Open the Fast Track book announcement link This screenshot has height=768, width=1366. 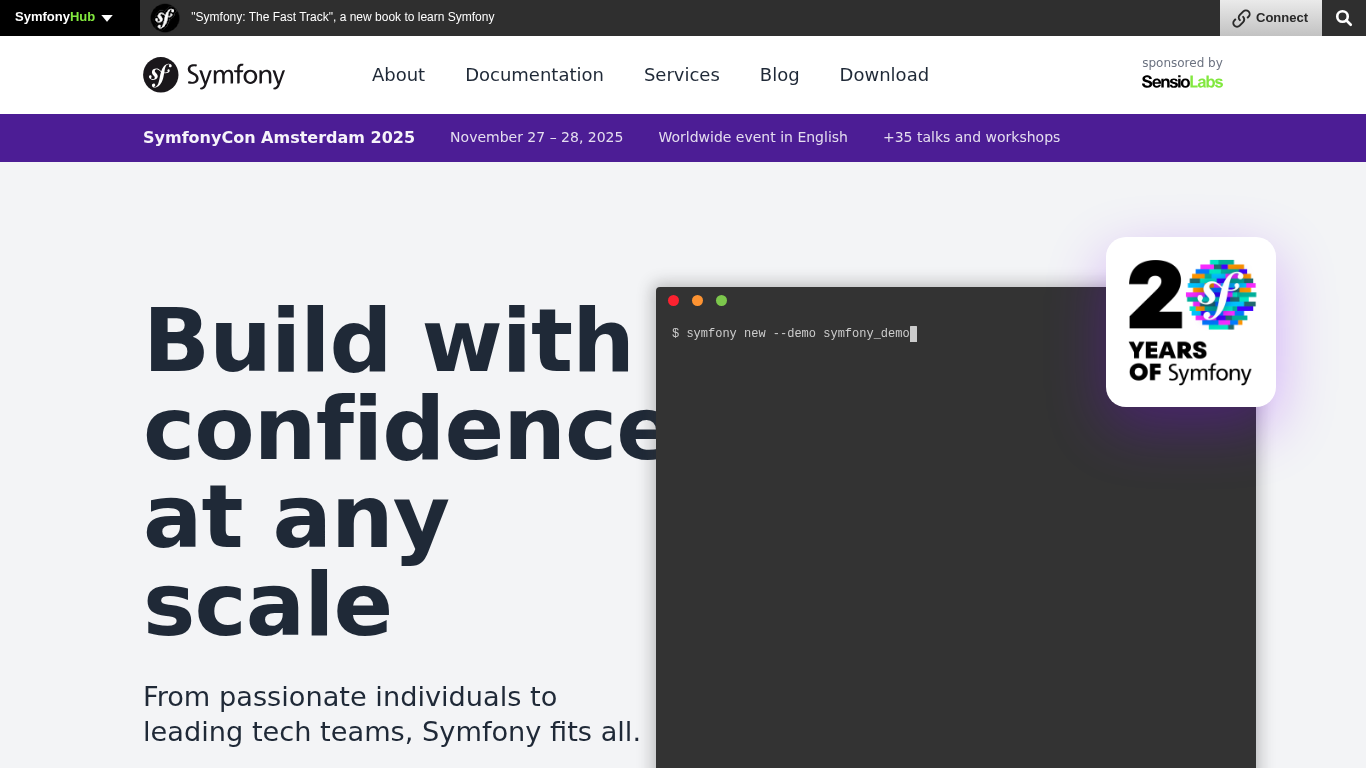342,18
